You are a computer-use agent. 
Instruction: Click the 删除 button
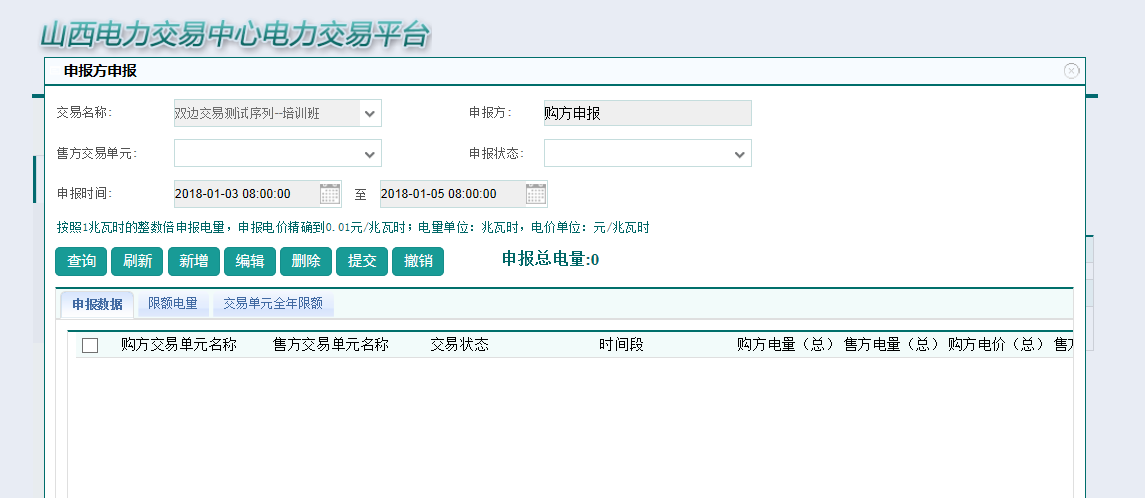click(x=306, y=262)
